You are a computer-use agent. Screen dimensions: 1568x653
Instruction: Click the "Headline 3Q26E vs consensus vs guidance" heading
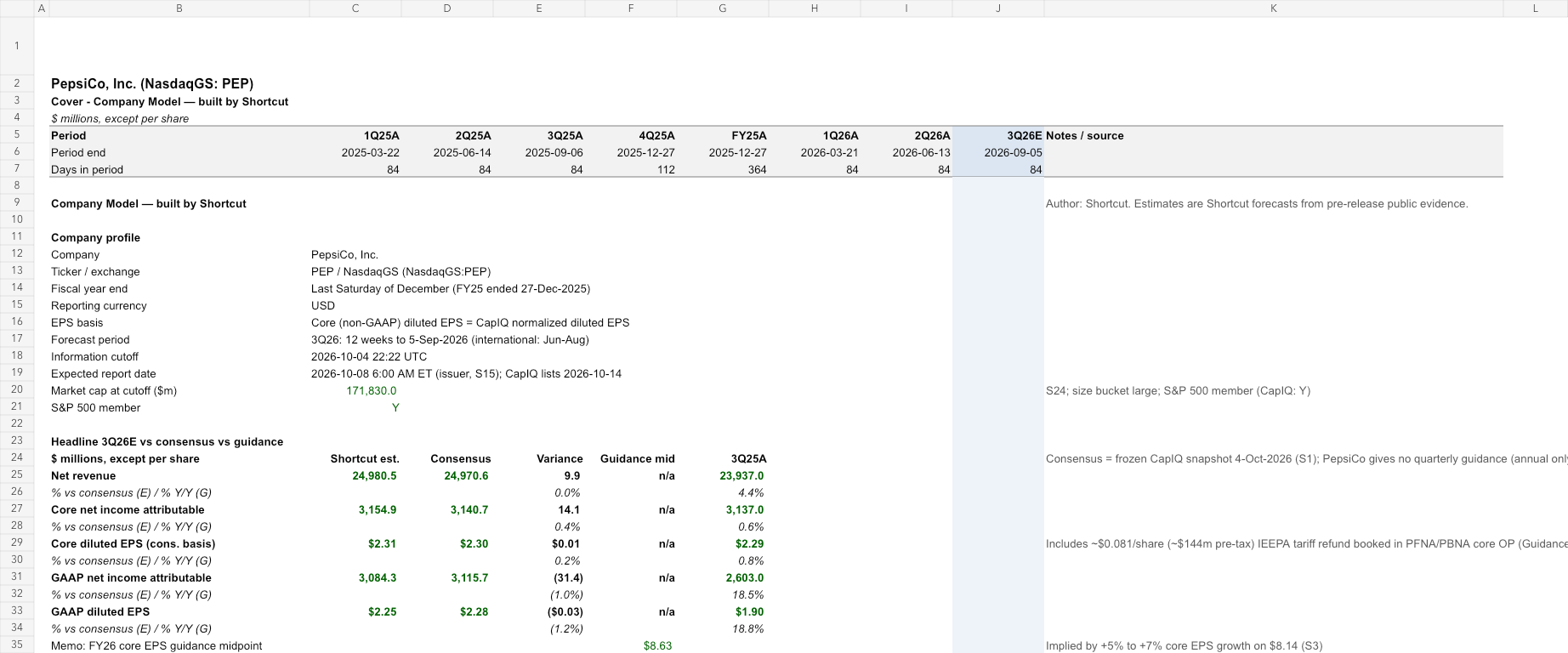point(167,441)
